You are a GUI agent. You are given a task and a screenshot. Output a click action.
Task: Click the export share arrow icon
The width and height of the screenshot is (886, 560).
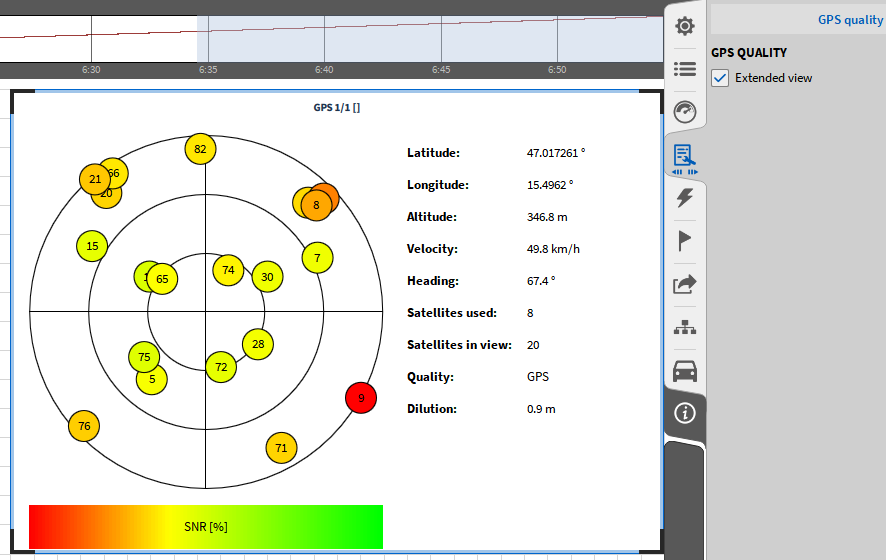(685, 285)
